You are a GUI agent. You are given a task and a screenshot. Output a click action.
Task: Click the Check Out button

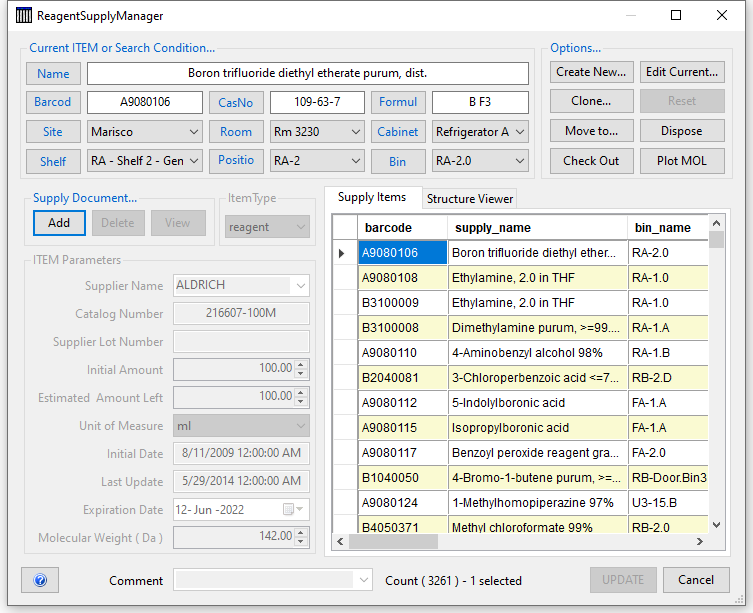pyautogui.click(x=591, y=161)
